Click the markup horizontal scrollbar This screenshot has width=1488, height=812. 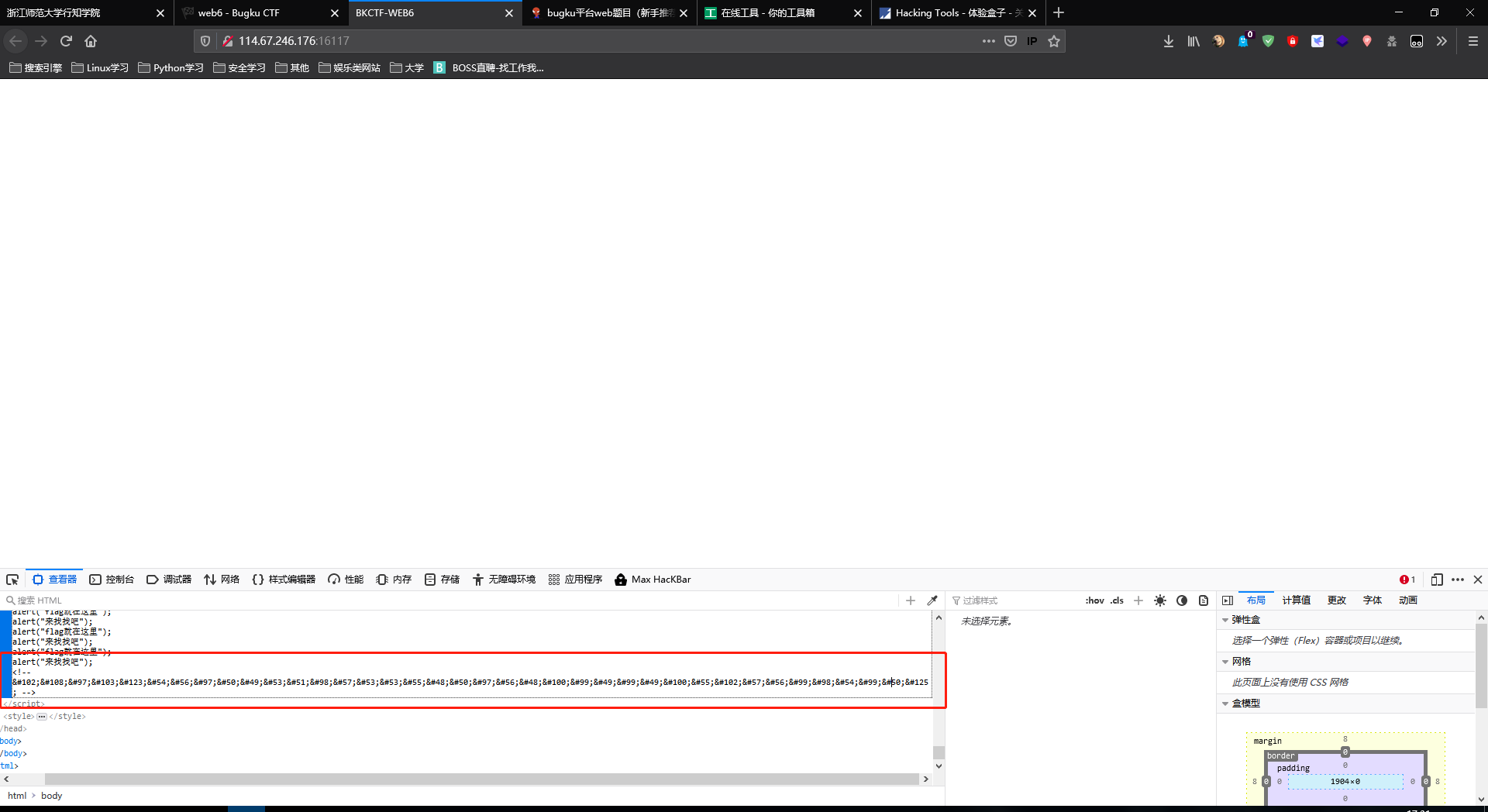click(x=482, y=779)
